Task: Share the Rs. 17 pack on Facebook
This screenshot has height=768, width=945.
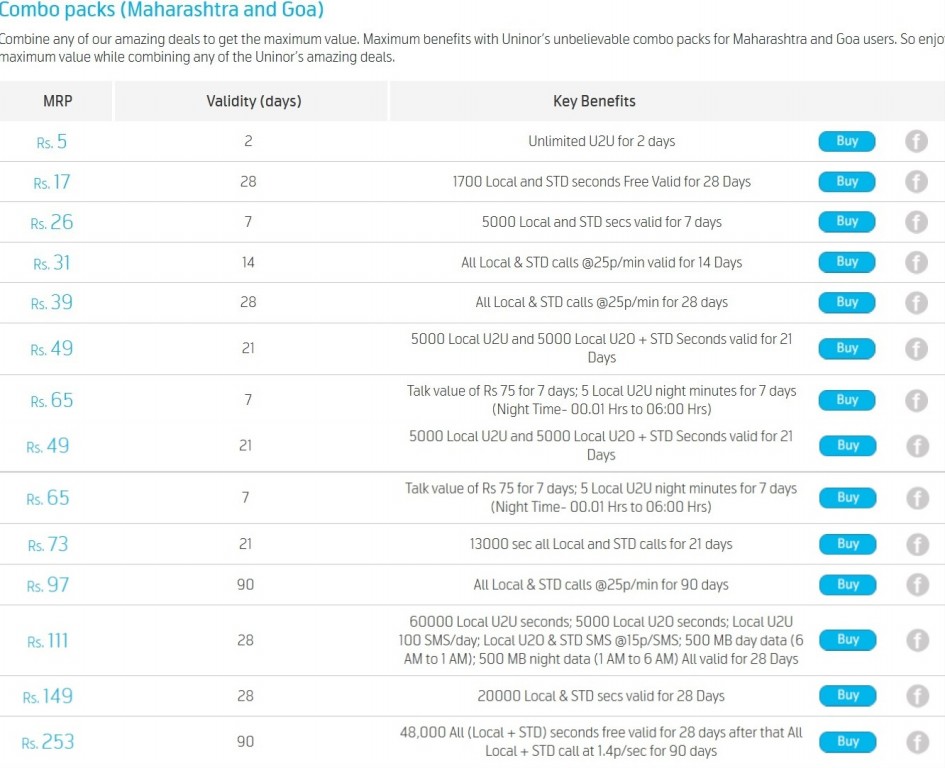Action: (916, 182)
